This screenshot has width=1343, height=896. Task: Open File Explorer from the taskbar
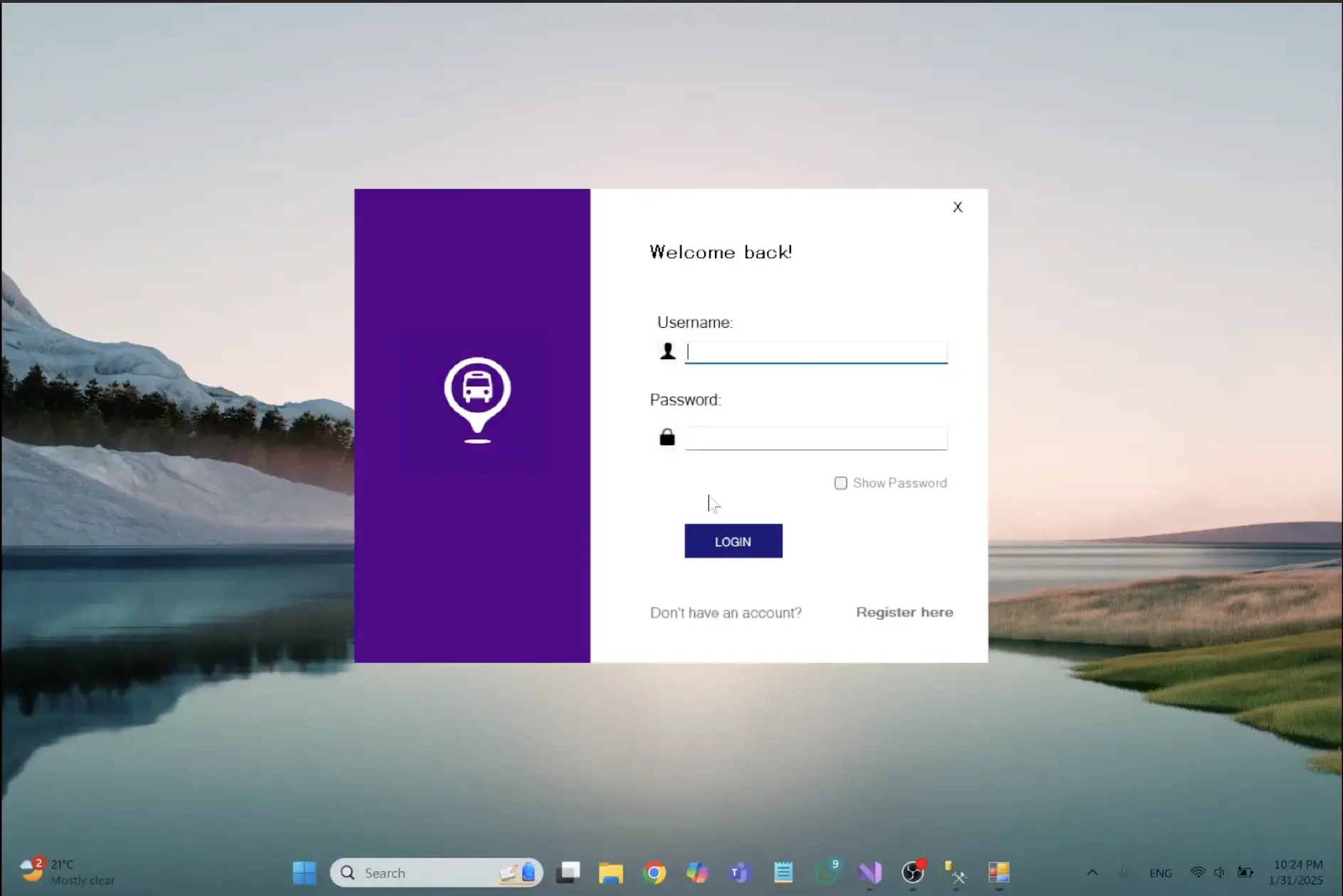tap(611, 873)
